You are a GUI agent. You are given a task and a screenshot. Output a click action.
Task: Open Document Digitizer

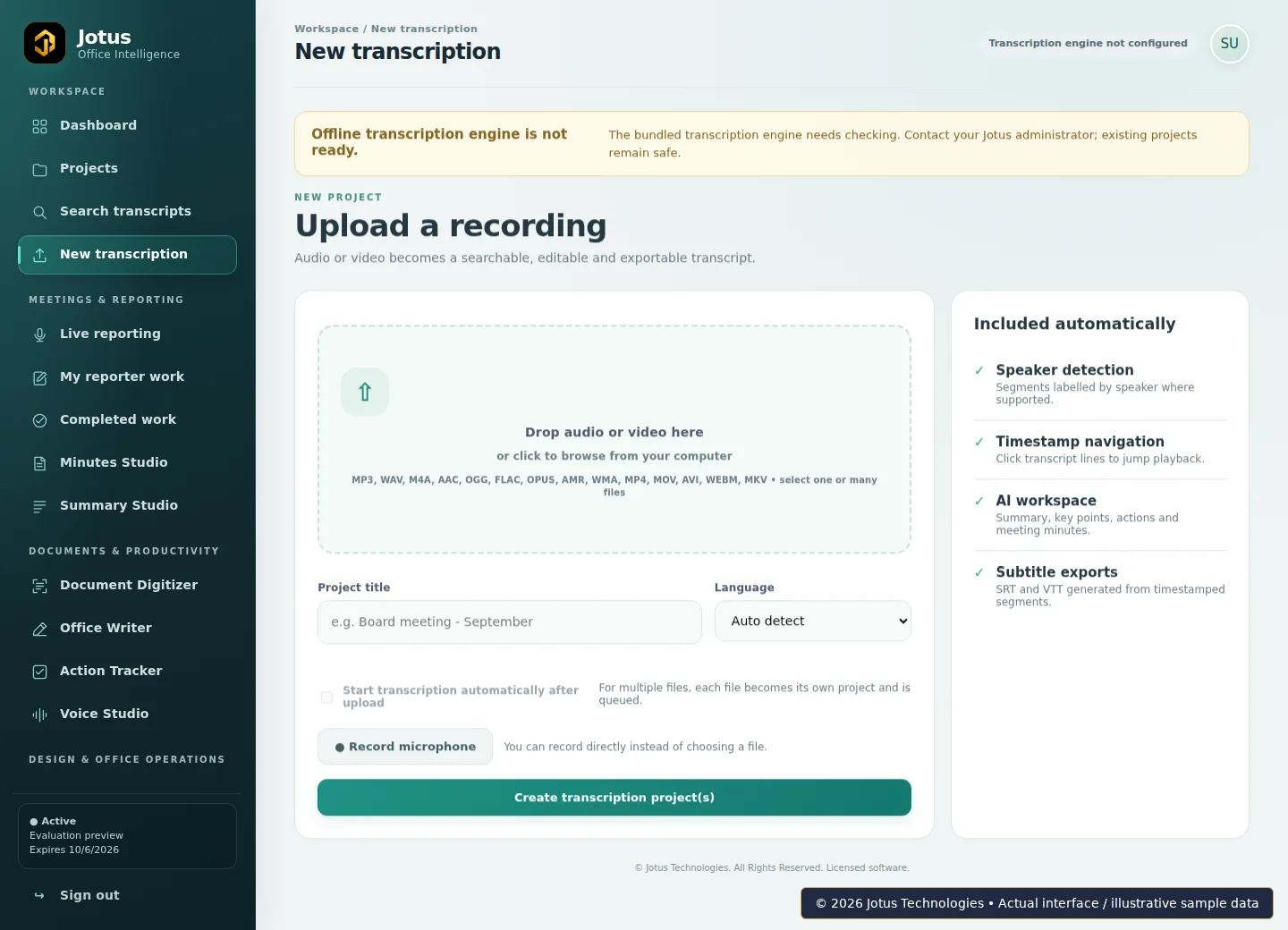(x=127, y=586)
